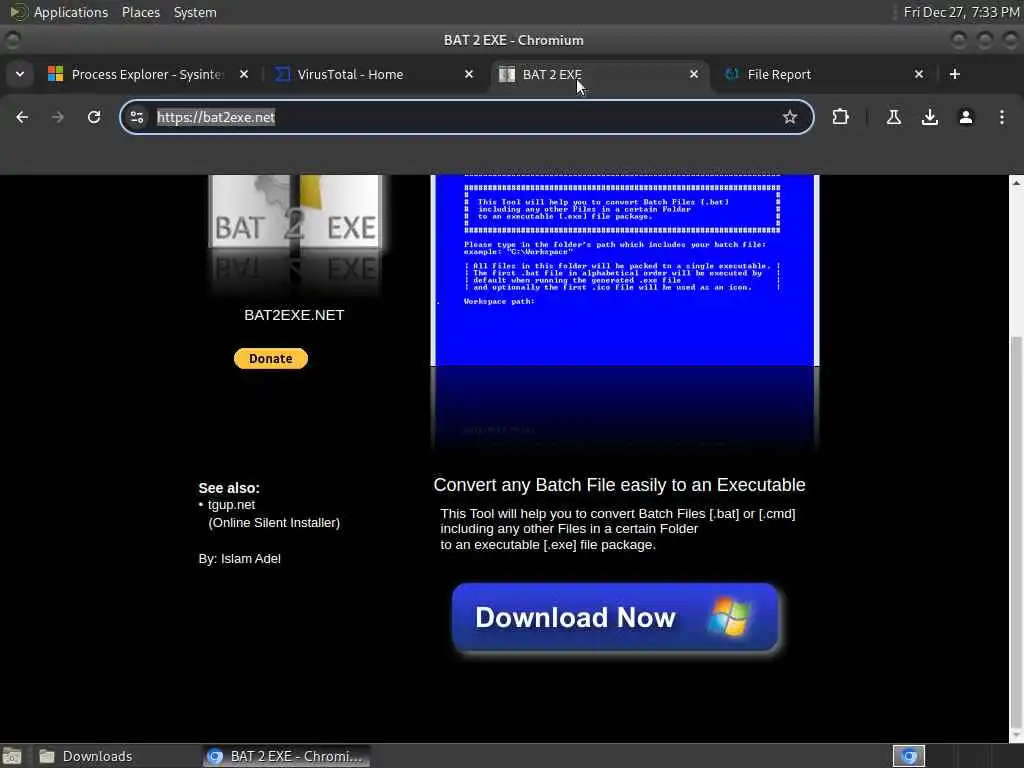Click the window menu icon in title bar
The image size is (1024, 768).
12,40
